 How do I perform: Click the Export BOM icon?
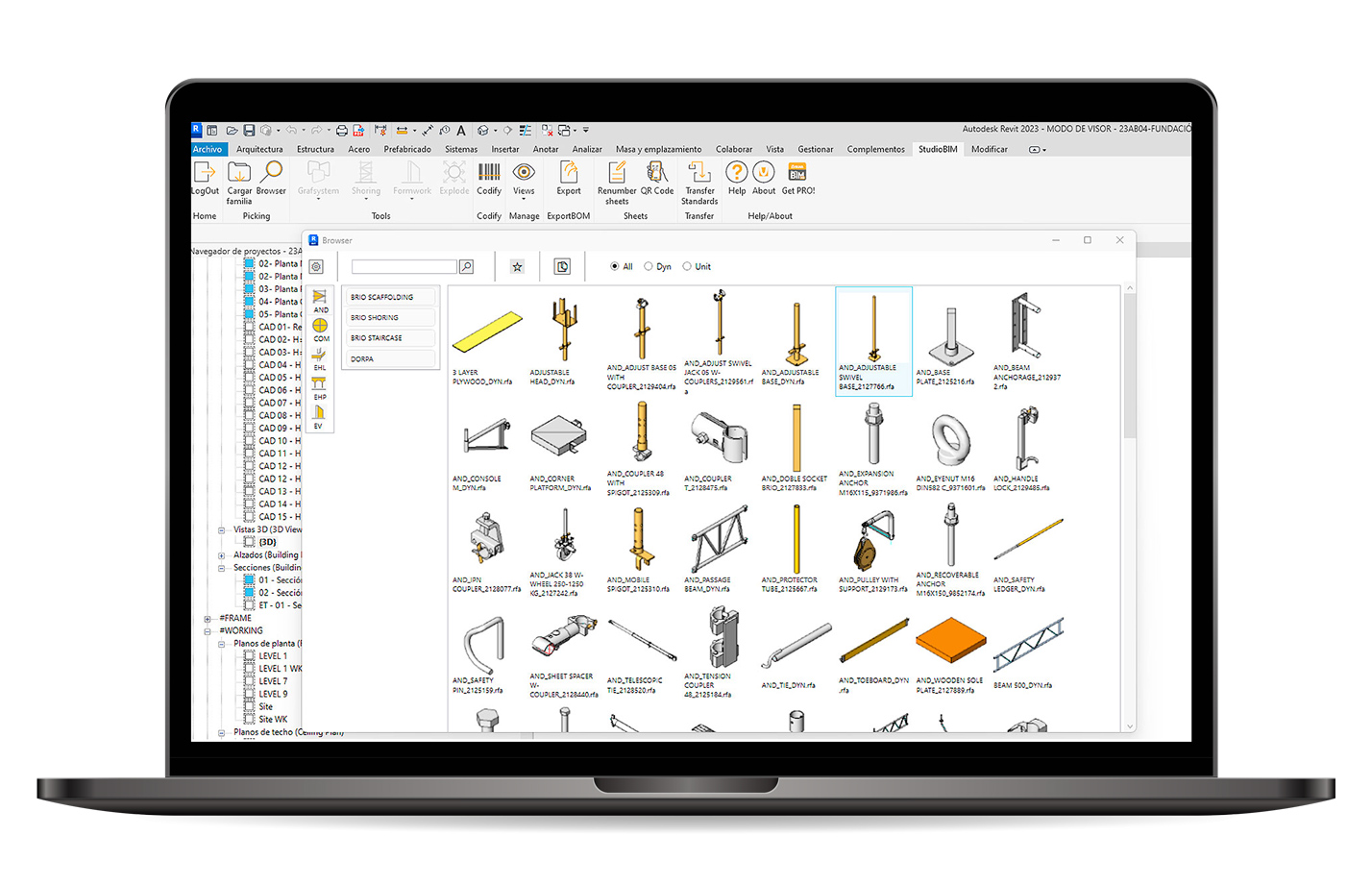[x=569, y=173]
